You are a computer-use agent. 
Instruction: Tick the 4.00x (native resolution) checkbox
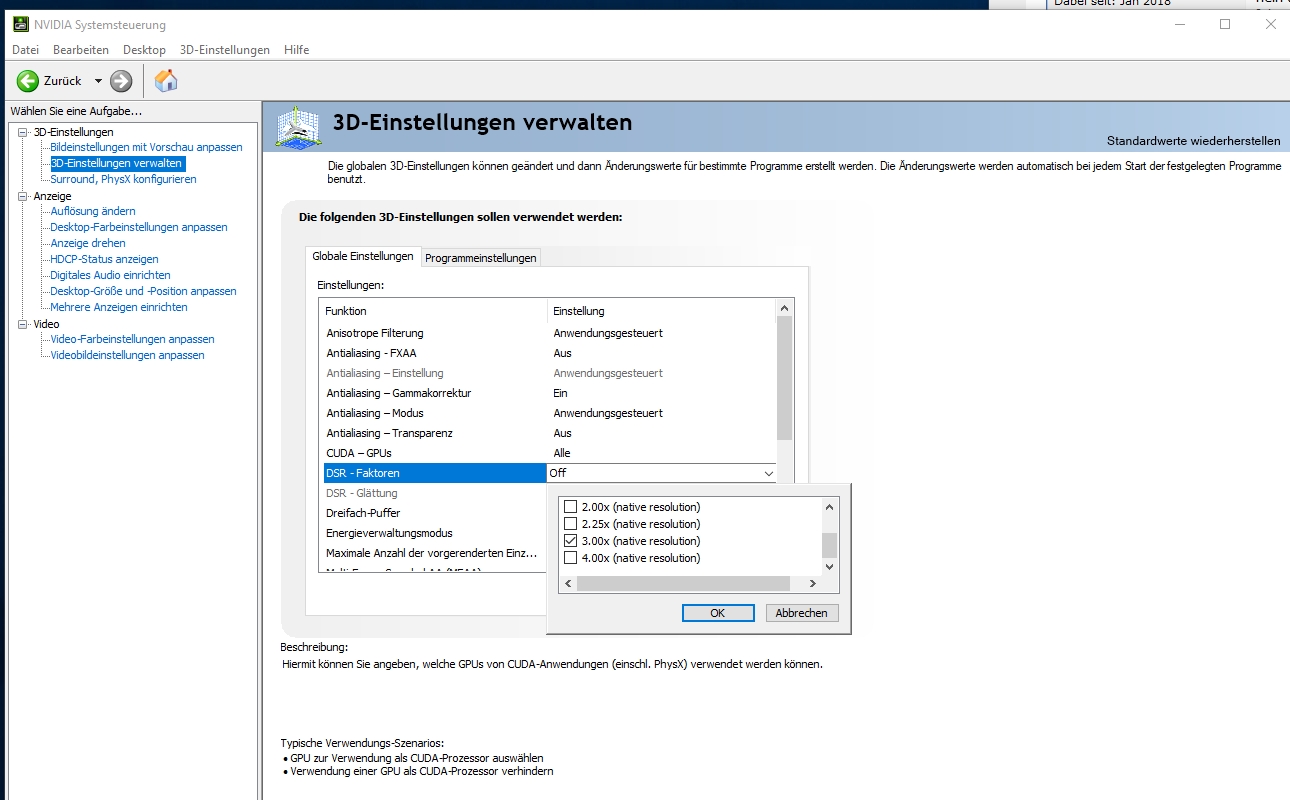point(571,558)
